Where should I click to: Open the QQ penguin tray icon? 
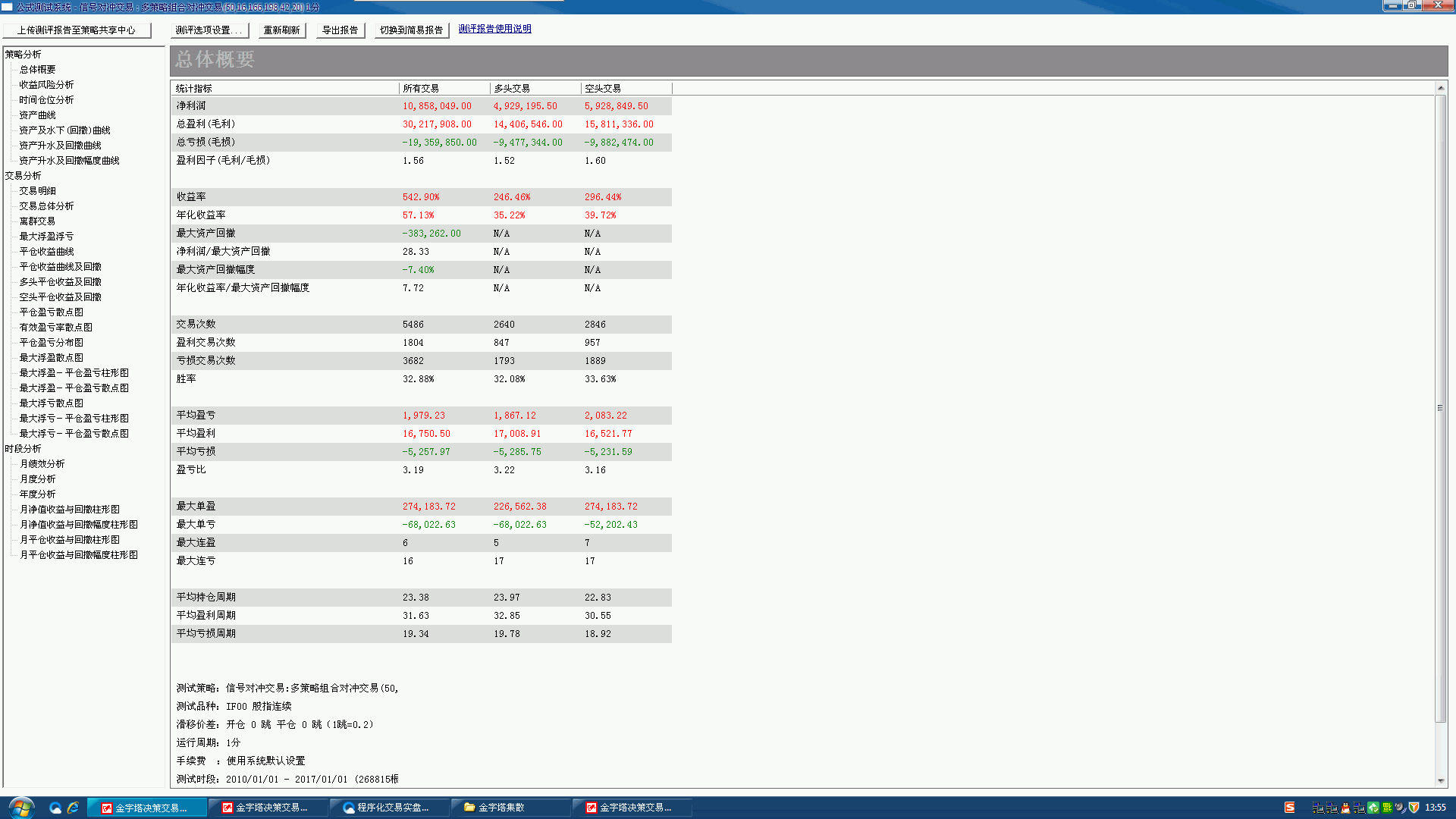[x=1345, y=808]
